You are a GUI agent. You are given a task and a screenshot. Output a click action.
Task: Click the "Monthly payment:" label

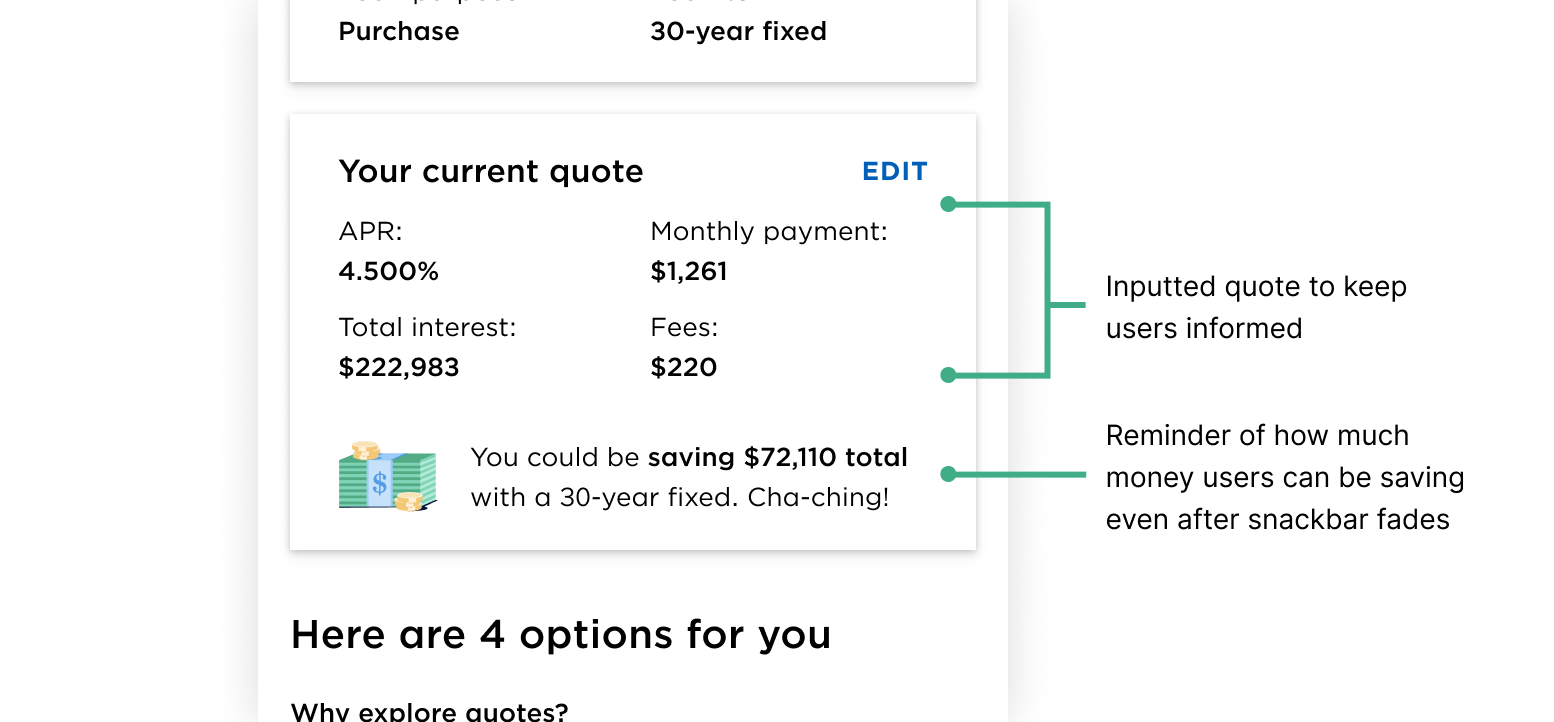769,232
